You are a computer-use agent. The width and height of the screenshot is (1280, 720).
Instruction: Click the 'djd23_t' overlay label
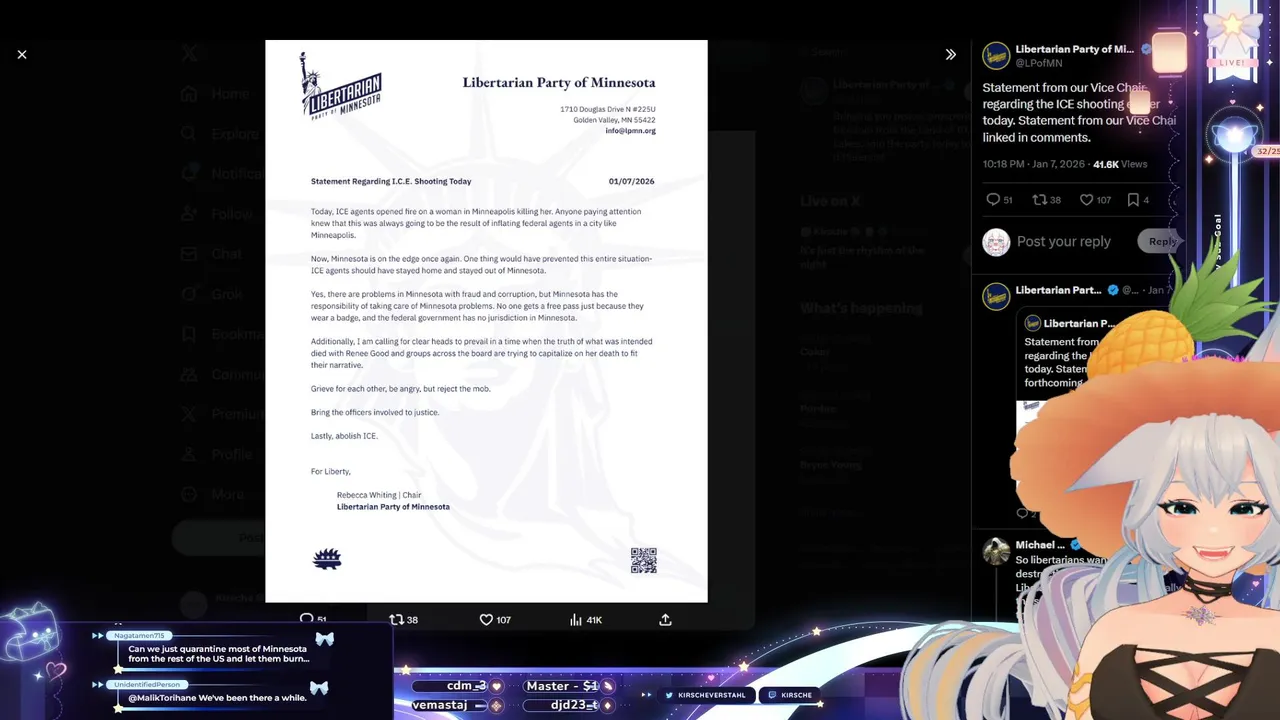coord(574,705)
